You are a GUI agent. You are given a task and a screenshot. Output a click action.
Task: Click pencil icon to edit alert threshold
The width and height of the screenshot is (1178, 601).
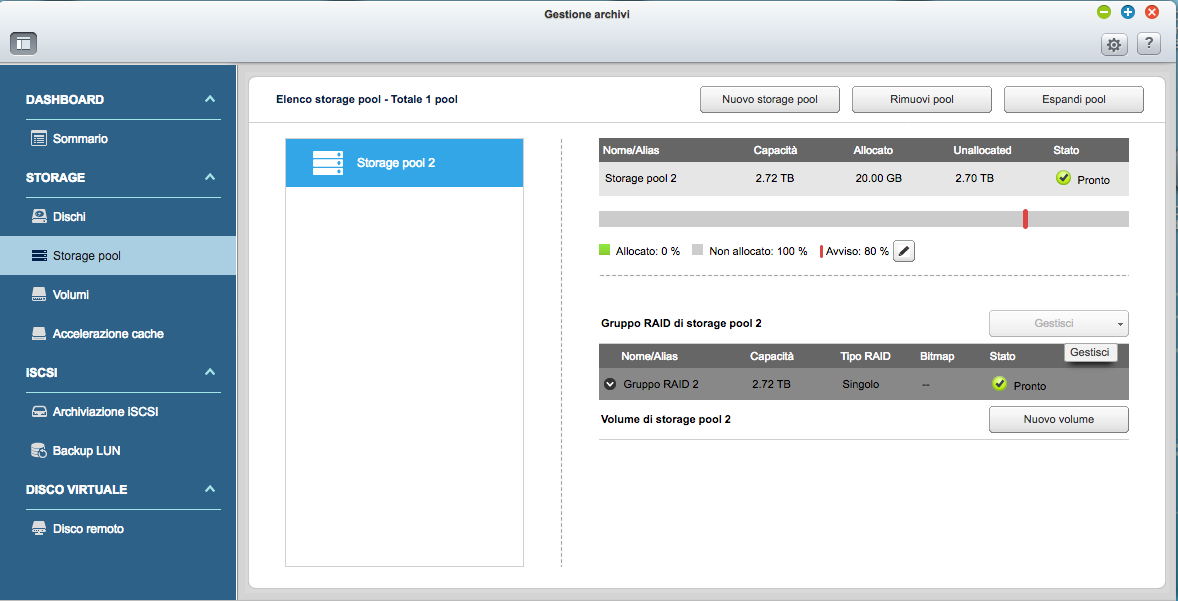click(x=904, y=251)
